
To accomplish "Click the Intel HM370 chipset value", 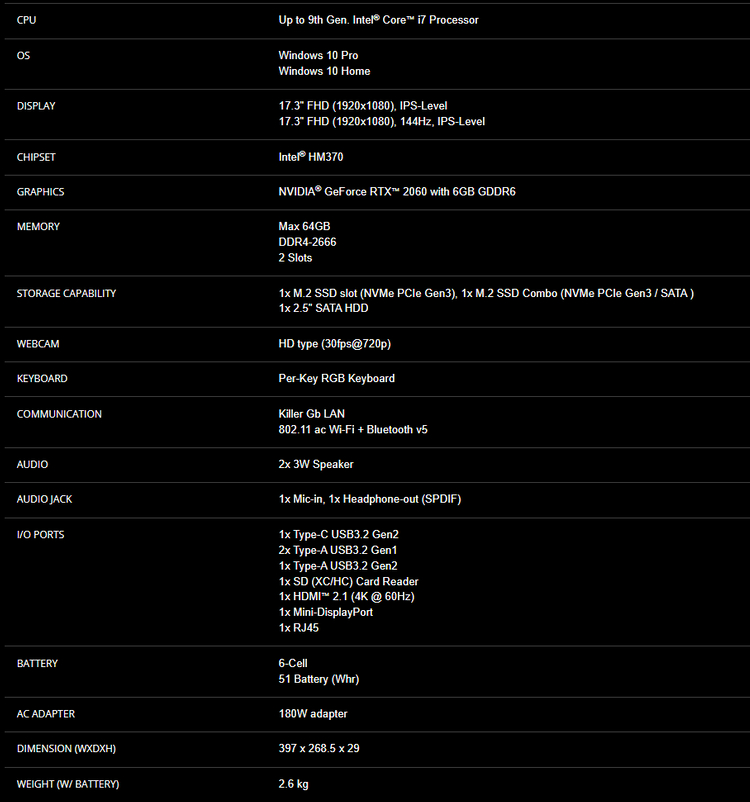I will point(311,157).
